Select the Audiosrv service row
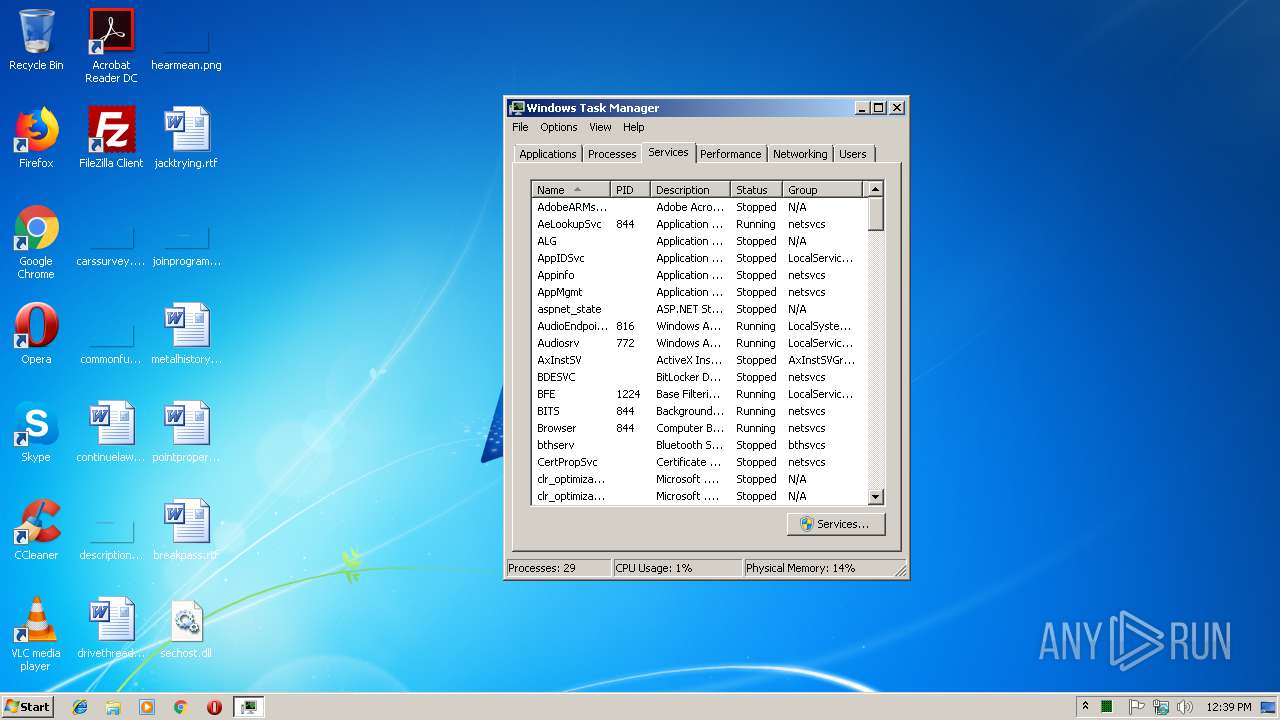Screen dimensions: 1280x720 coord(699,343)
